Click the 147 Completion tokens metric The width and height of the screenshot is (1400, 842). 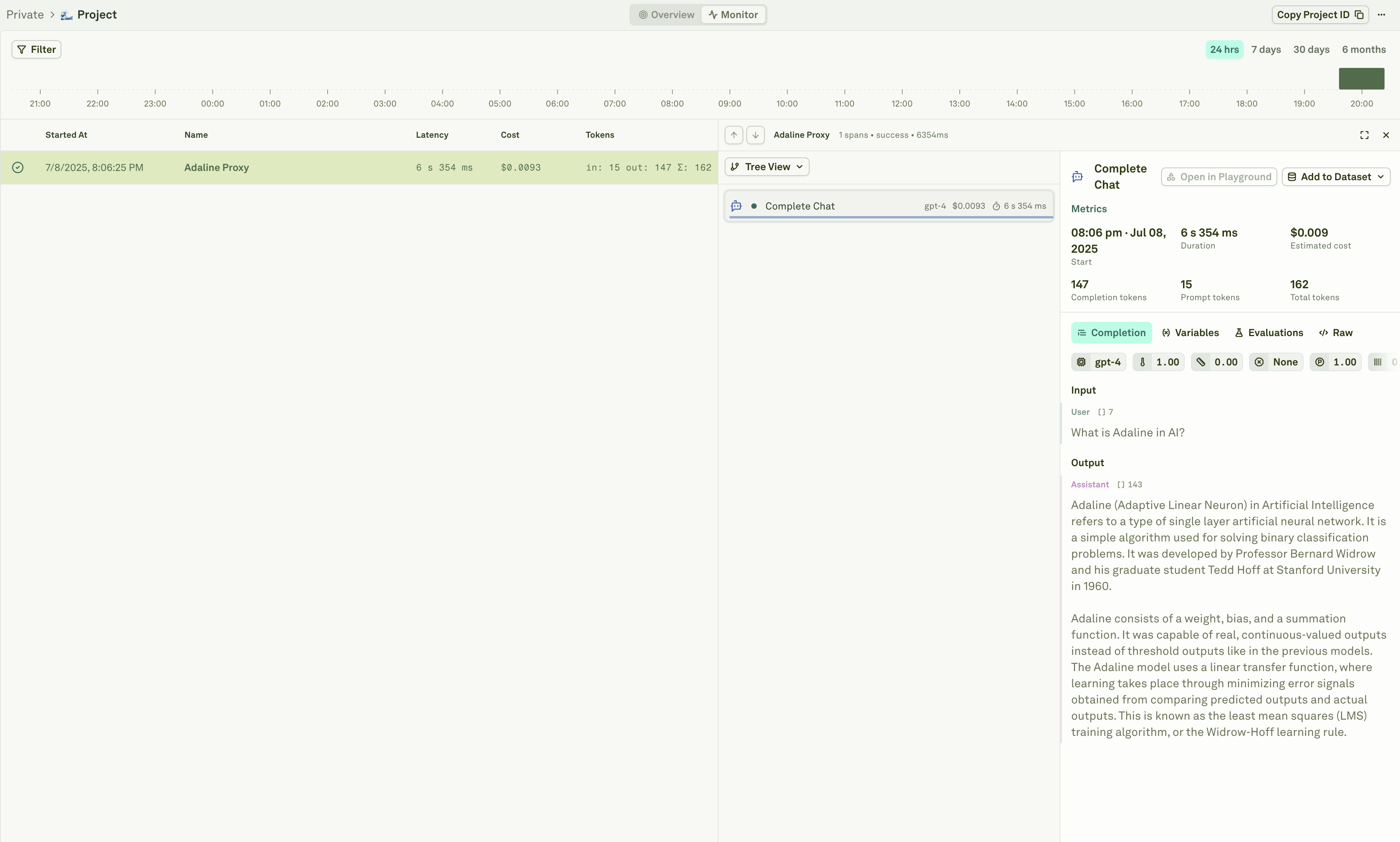click(1108, 290)
